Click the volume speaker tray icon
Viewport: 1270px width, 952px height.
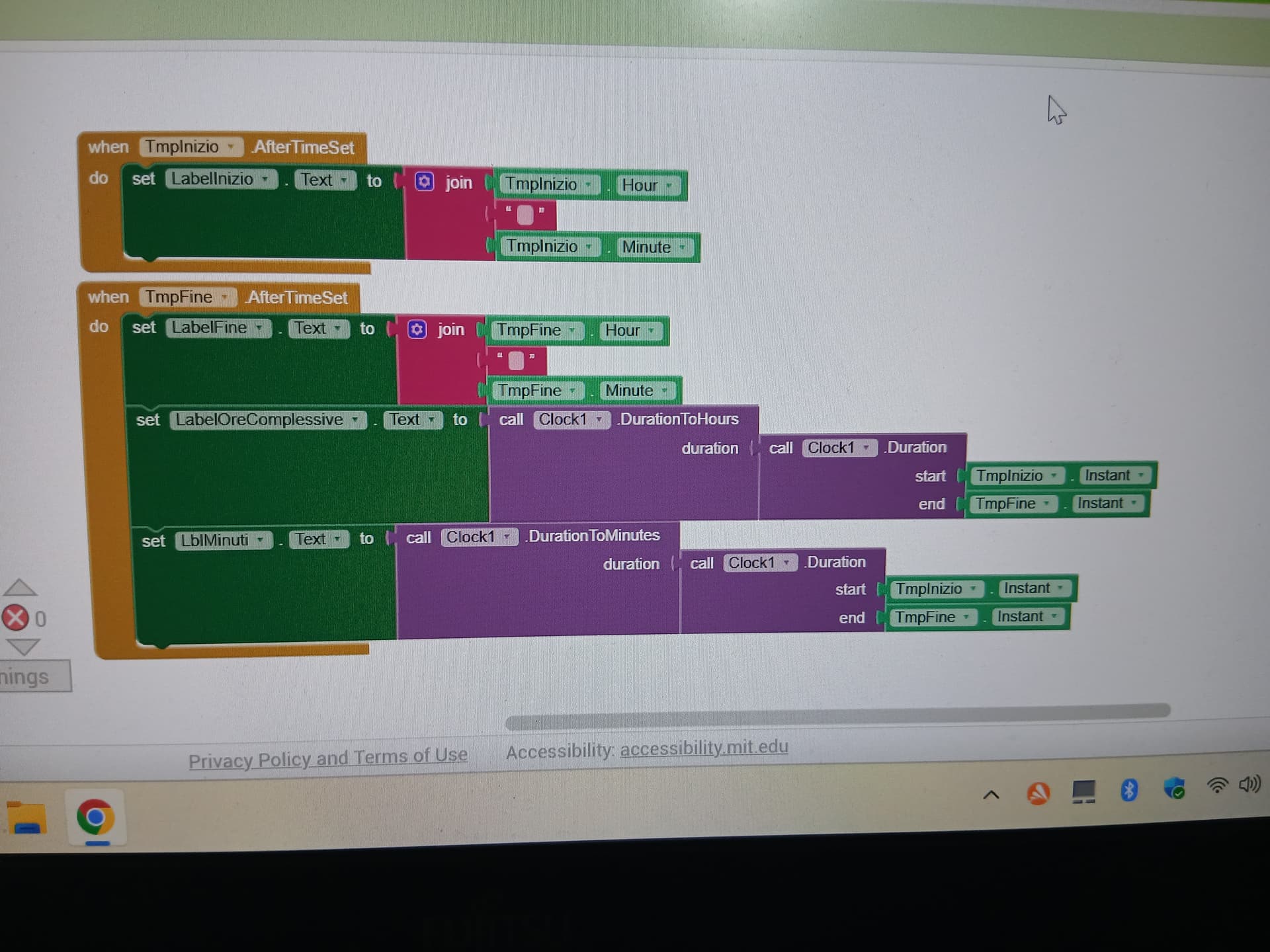tap(1249, 784)
